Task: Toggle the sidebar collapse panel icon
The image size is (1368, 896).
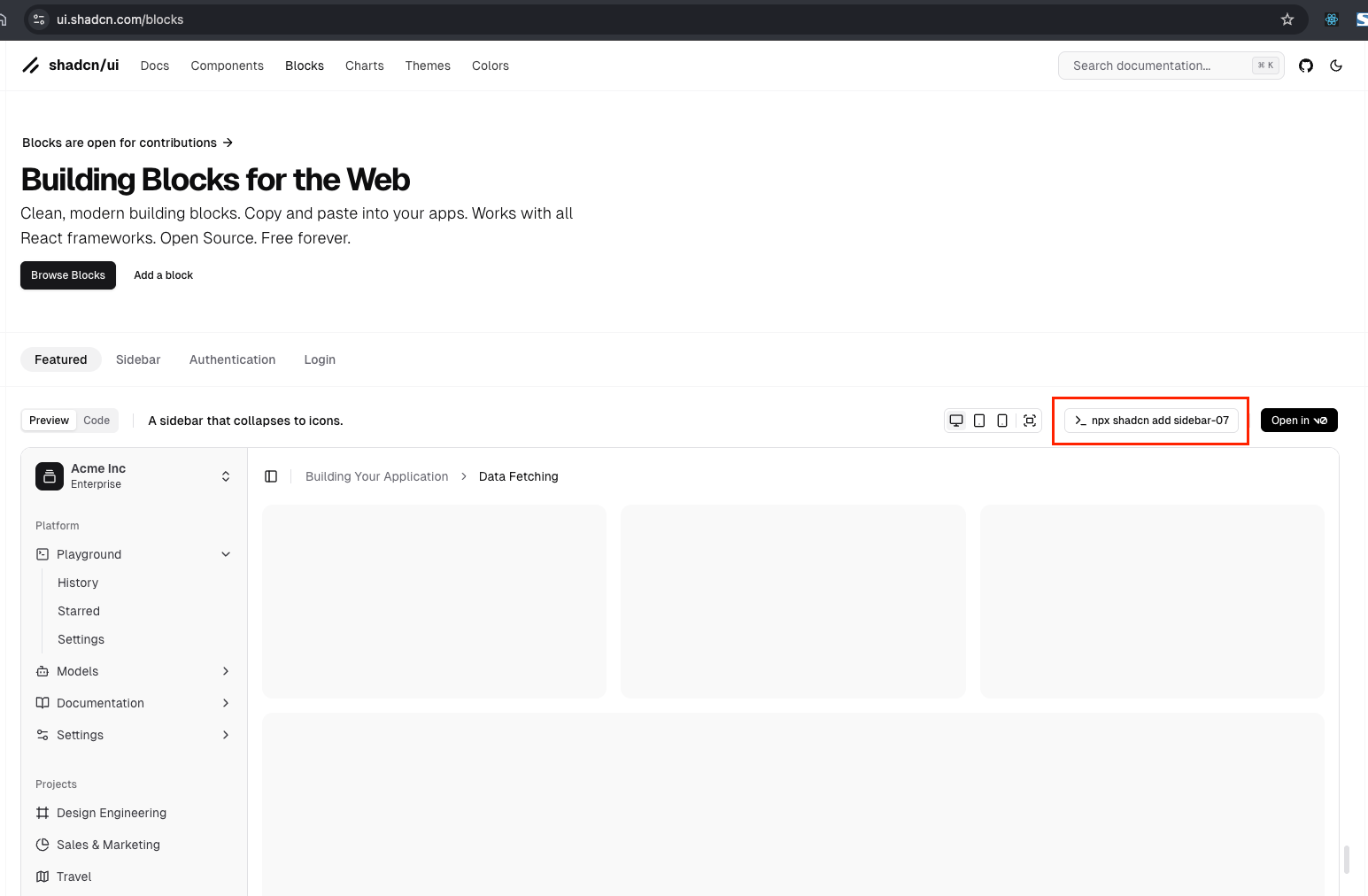Action: 271,476
